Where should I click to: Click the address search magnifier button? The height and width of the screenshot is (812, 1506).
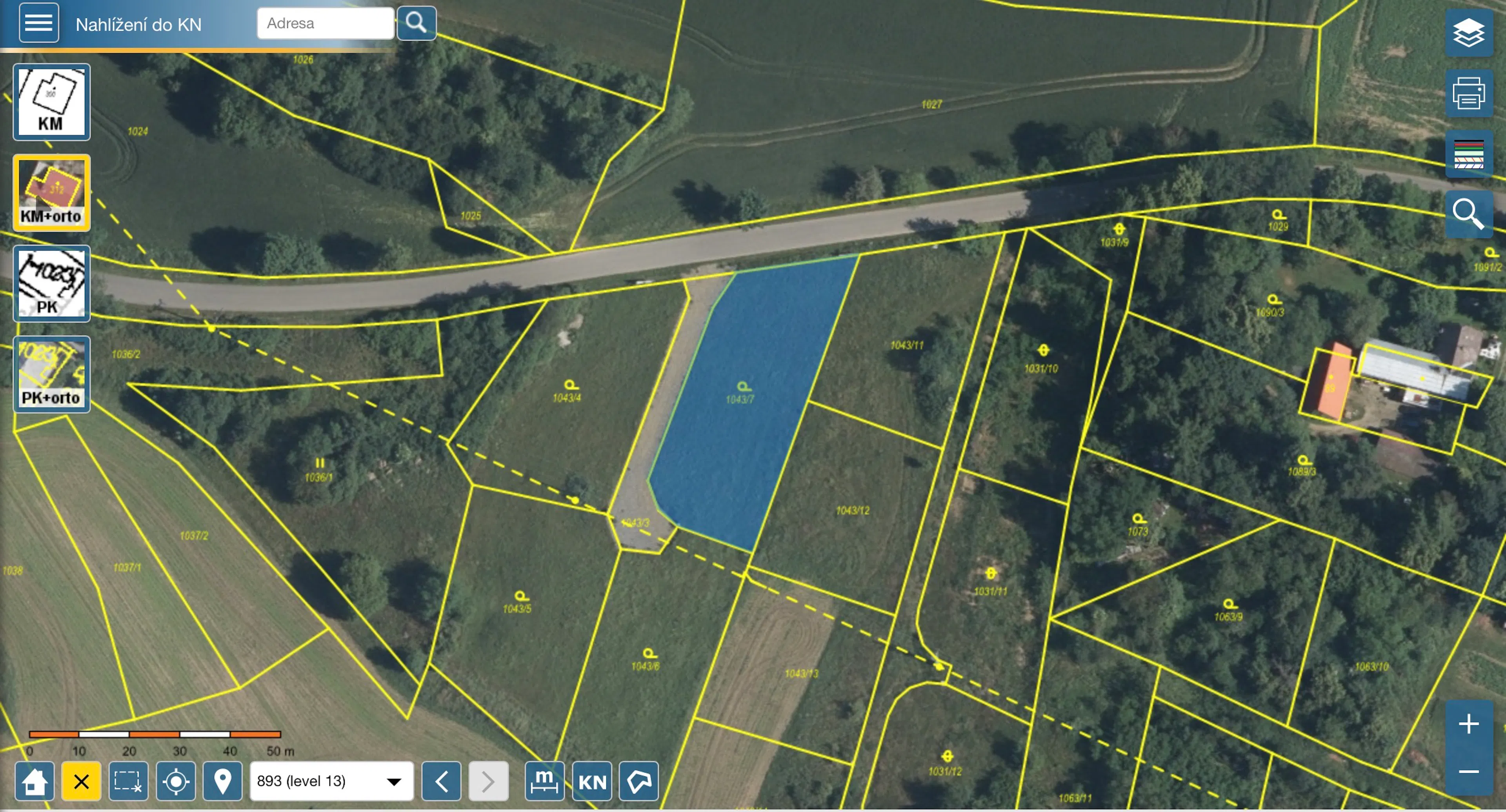(416, 24)
